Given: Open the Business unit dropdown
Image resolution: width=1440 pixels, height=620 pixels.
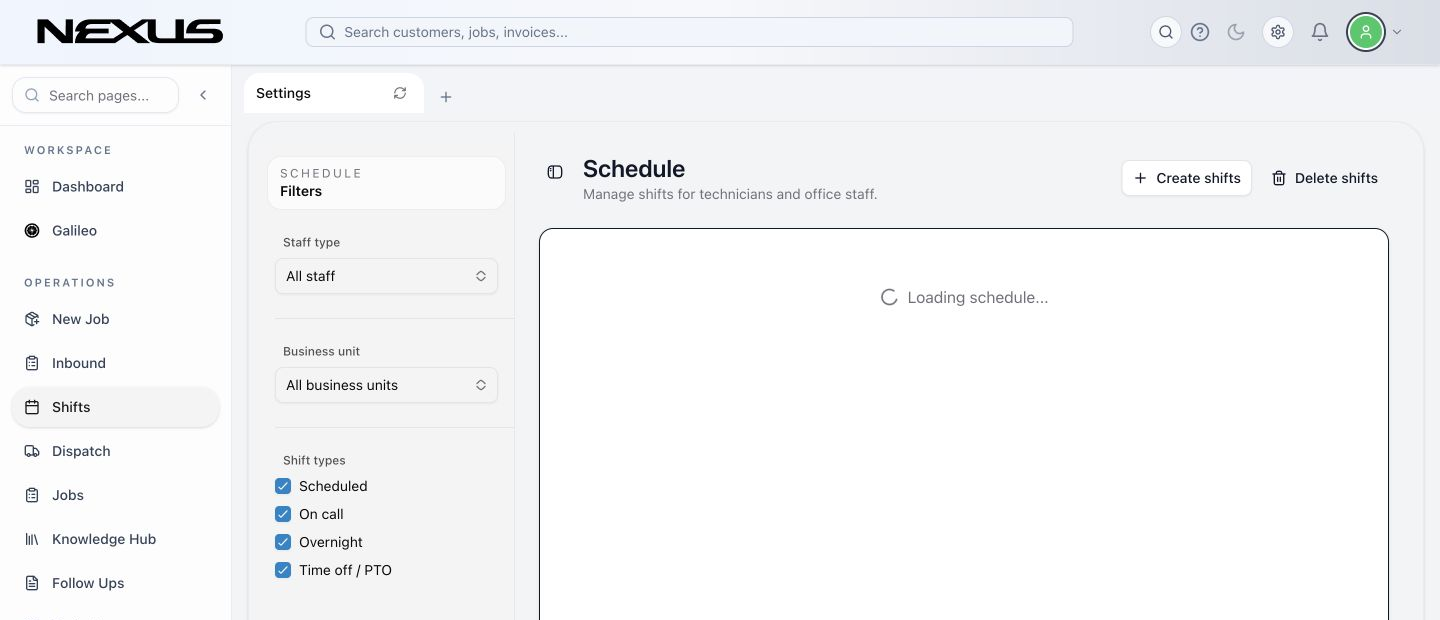Looking at the screenshot, I should coord(386,385).
